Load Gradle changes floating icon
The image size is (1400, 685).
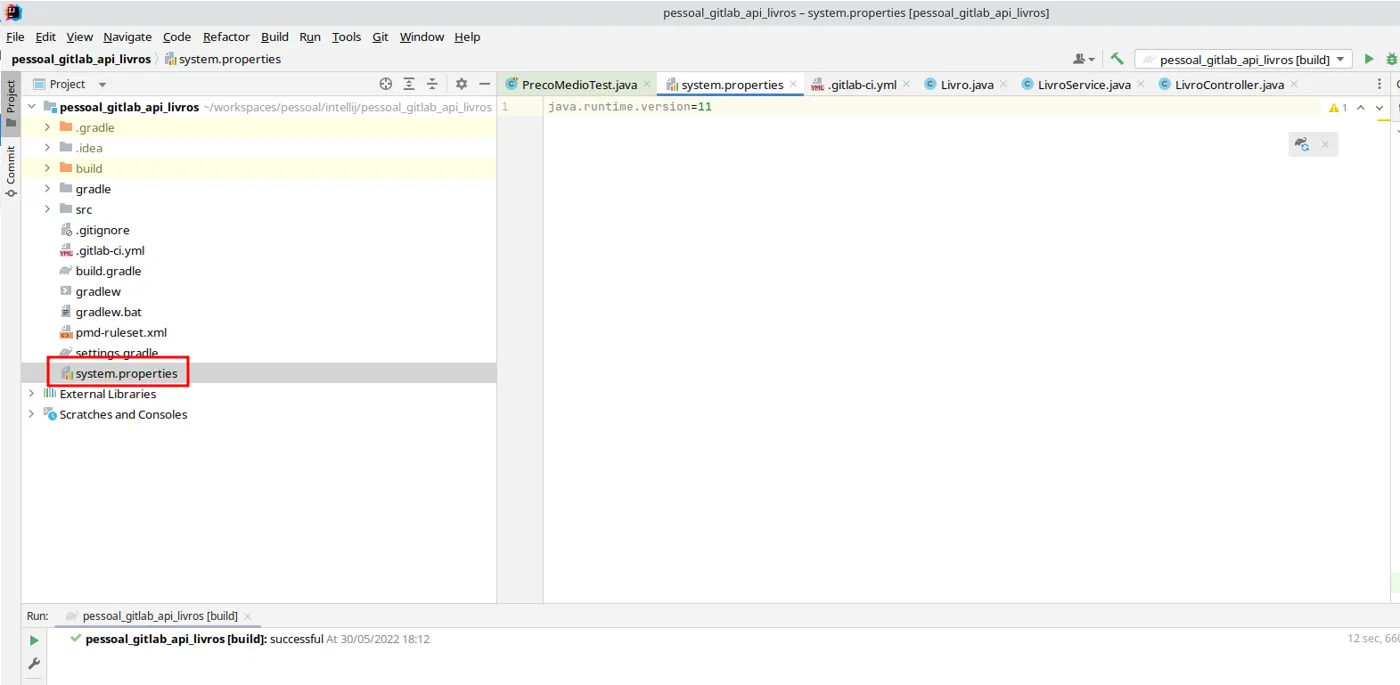click(1301, 144)
